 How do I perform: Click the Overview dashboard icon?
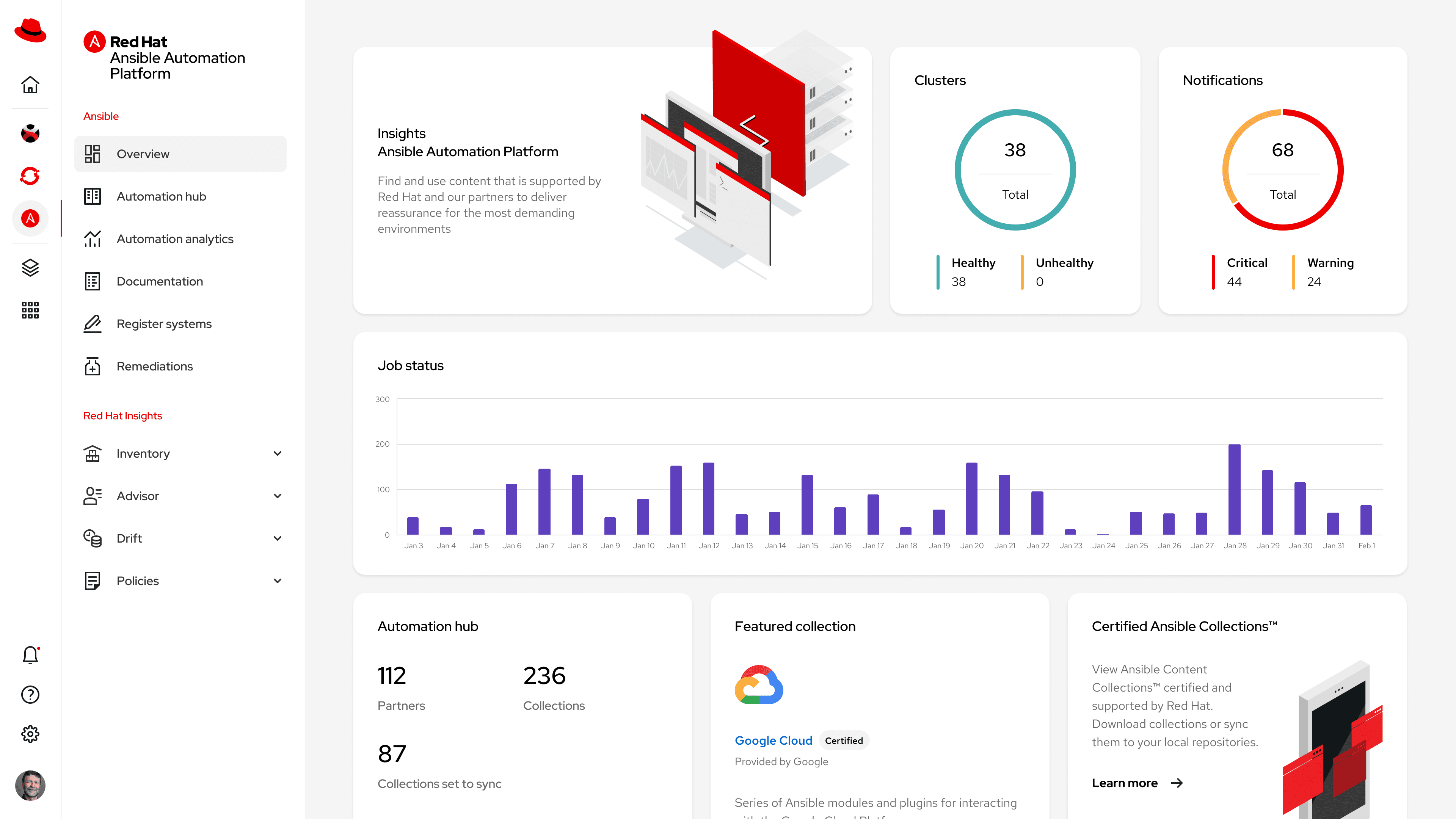point(92,154)
